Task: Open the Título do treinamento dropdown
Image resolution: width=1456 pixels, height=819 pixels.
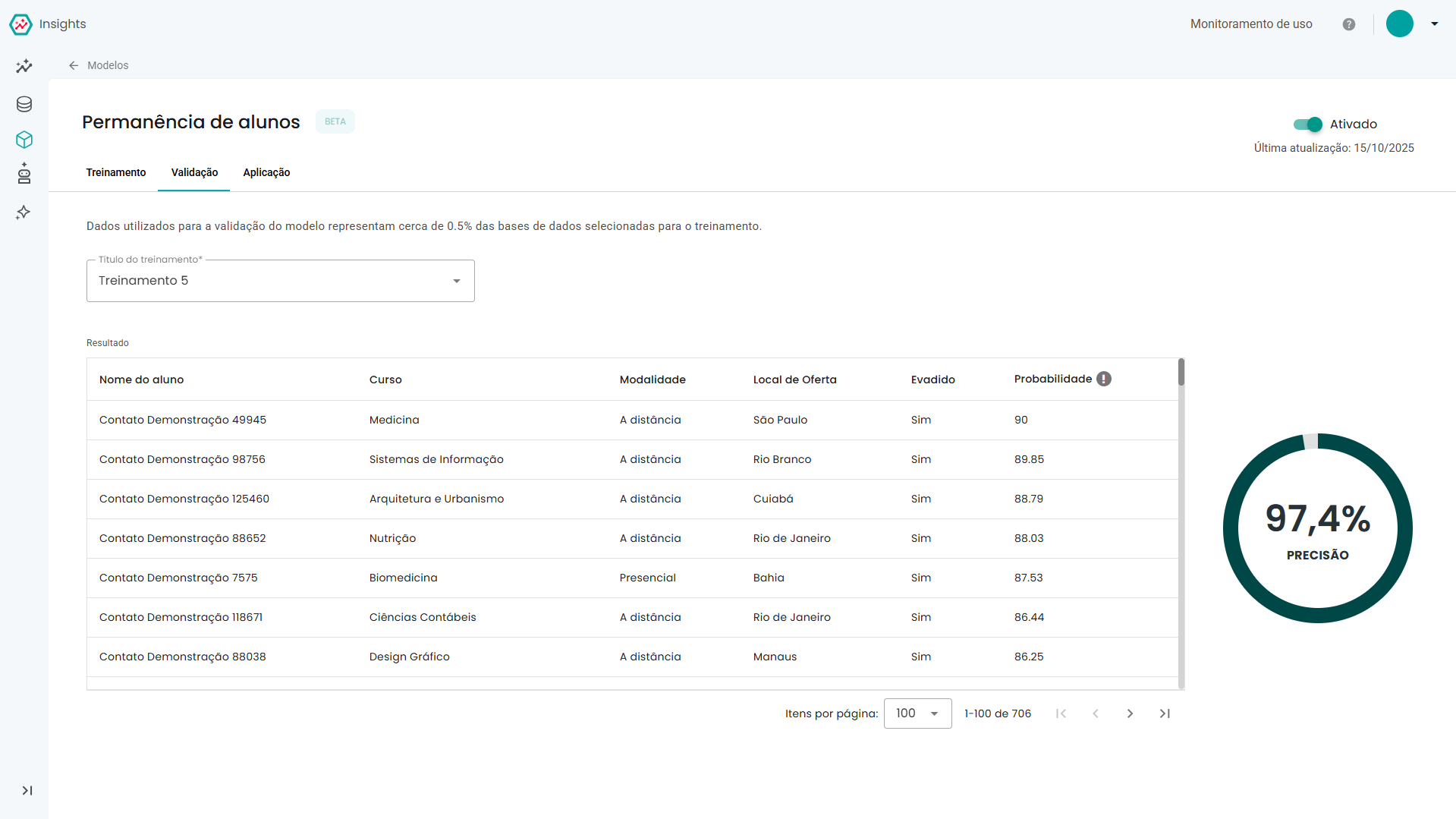Action: 281,281
